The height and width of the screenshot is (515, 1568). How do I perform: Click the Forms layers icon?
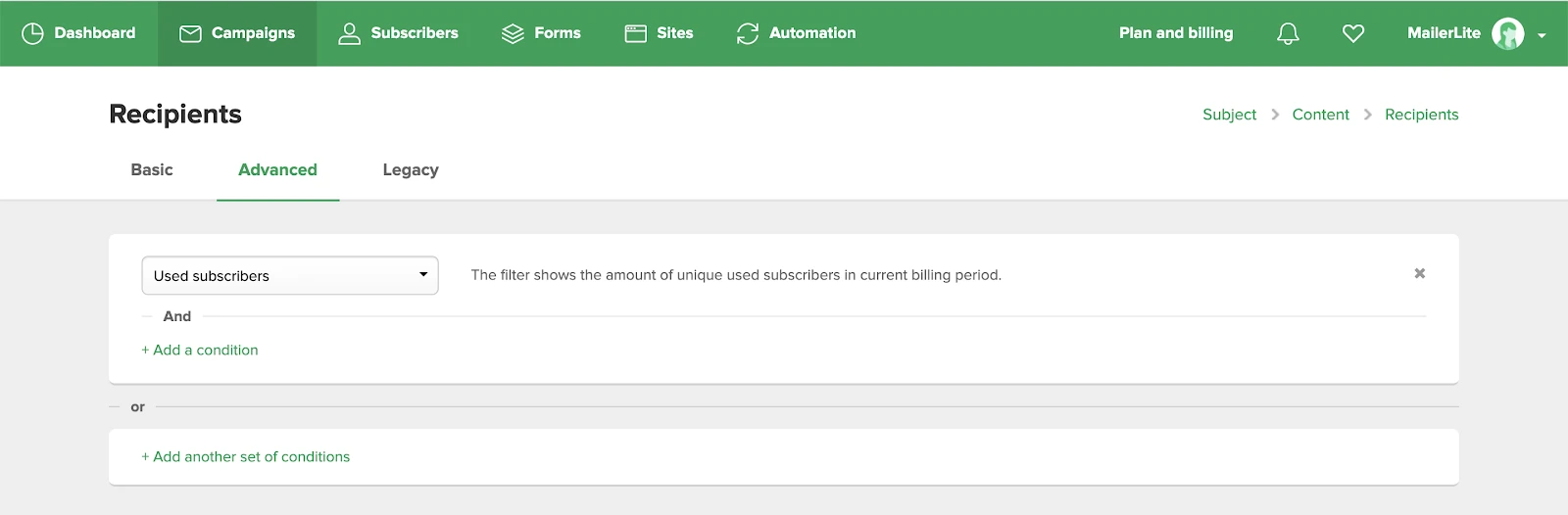[x=513, y=33]
